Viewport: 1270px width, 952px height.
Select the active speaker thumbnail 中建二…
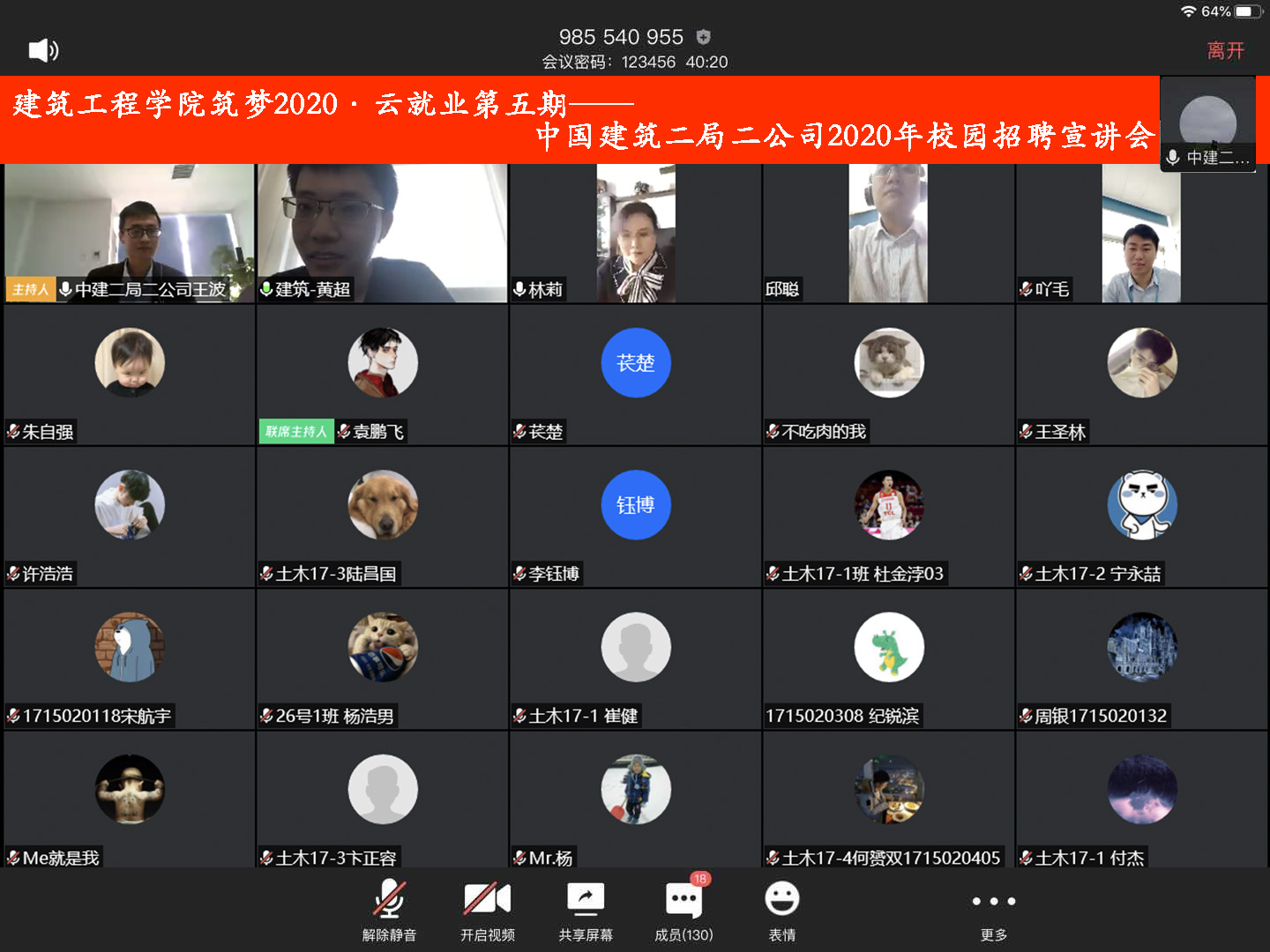[1207, 123]
